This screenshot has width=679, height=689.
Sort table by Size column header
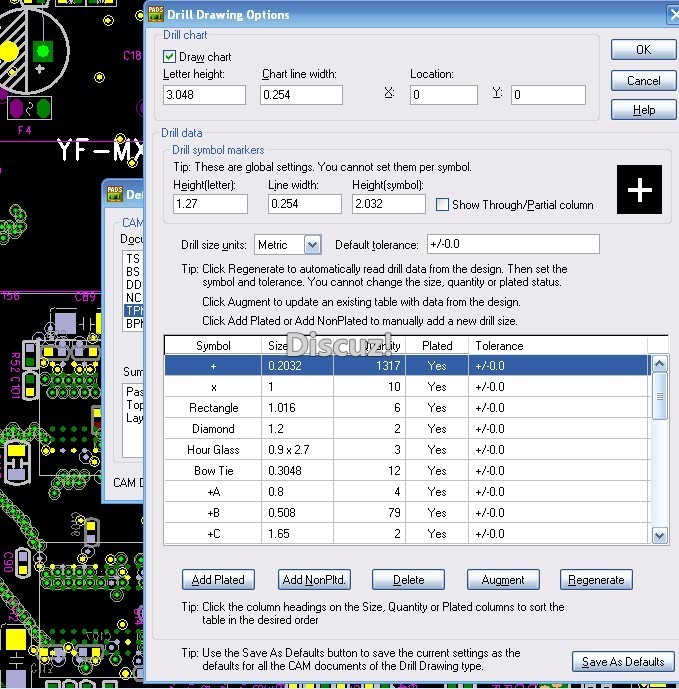coord(277,346)
